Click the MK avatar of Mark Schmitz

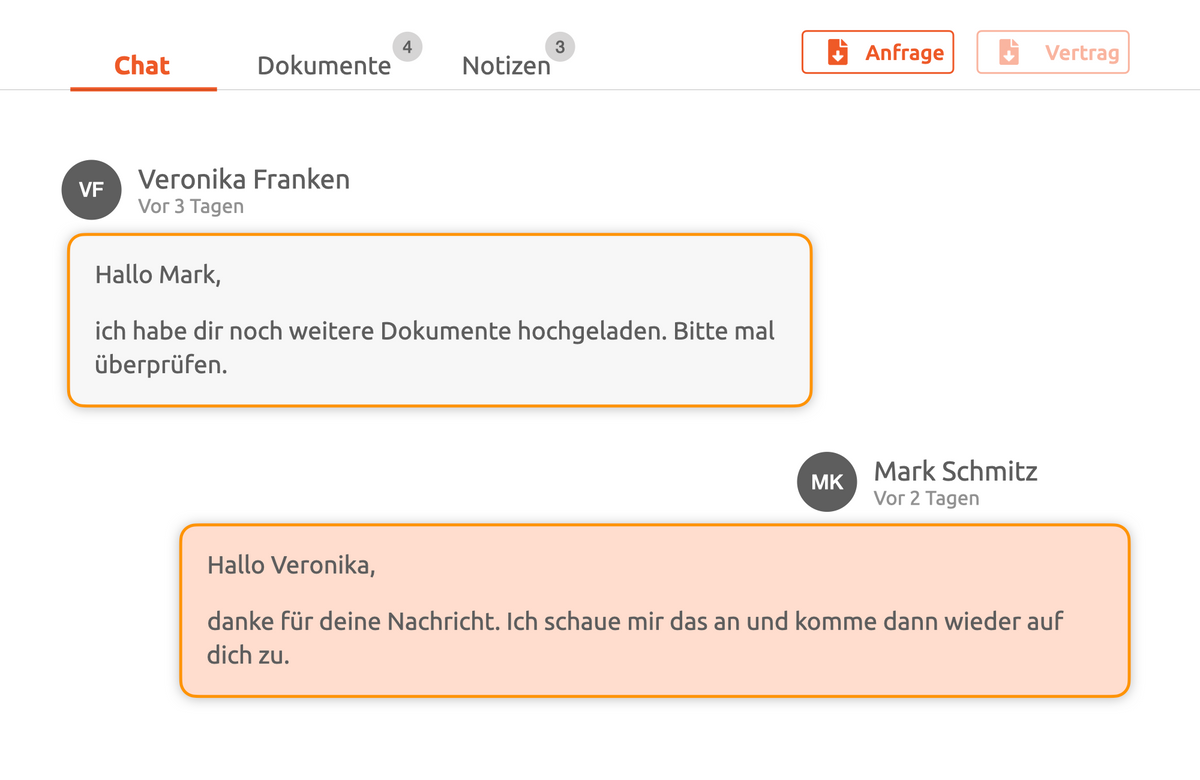coord(827,482)
